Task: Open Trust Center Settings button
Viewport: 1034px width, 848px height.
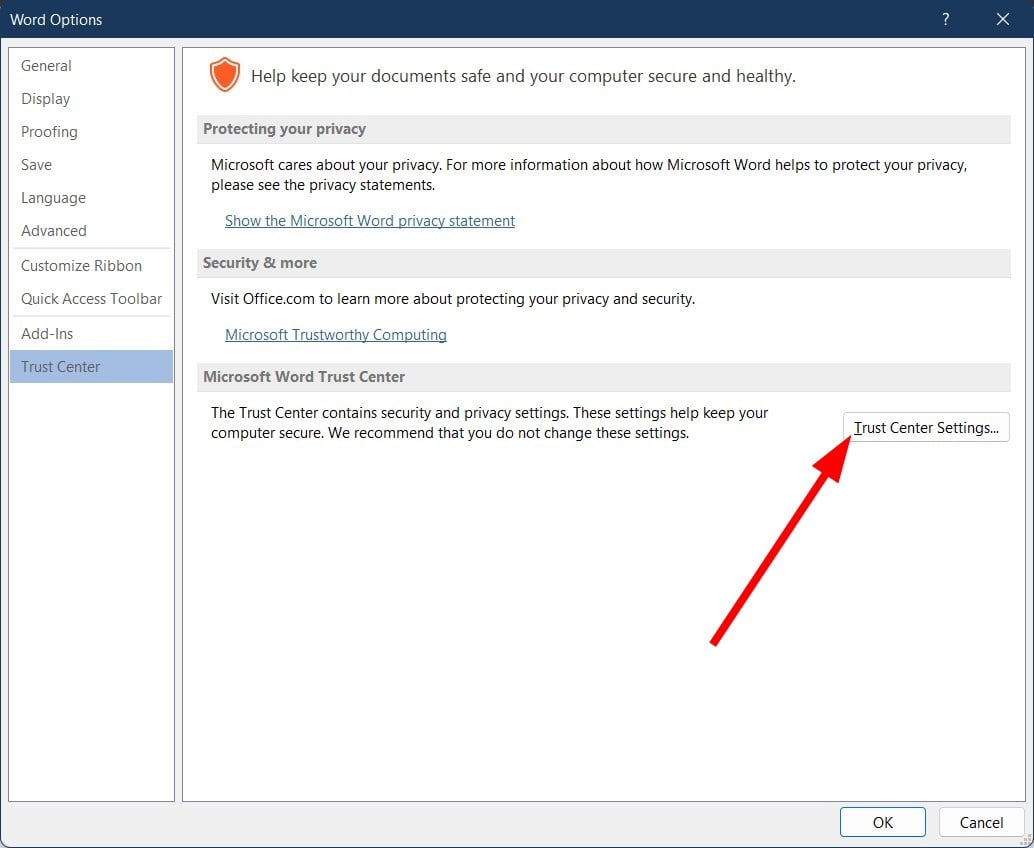Action: [x=926, y=427]
